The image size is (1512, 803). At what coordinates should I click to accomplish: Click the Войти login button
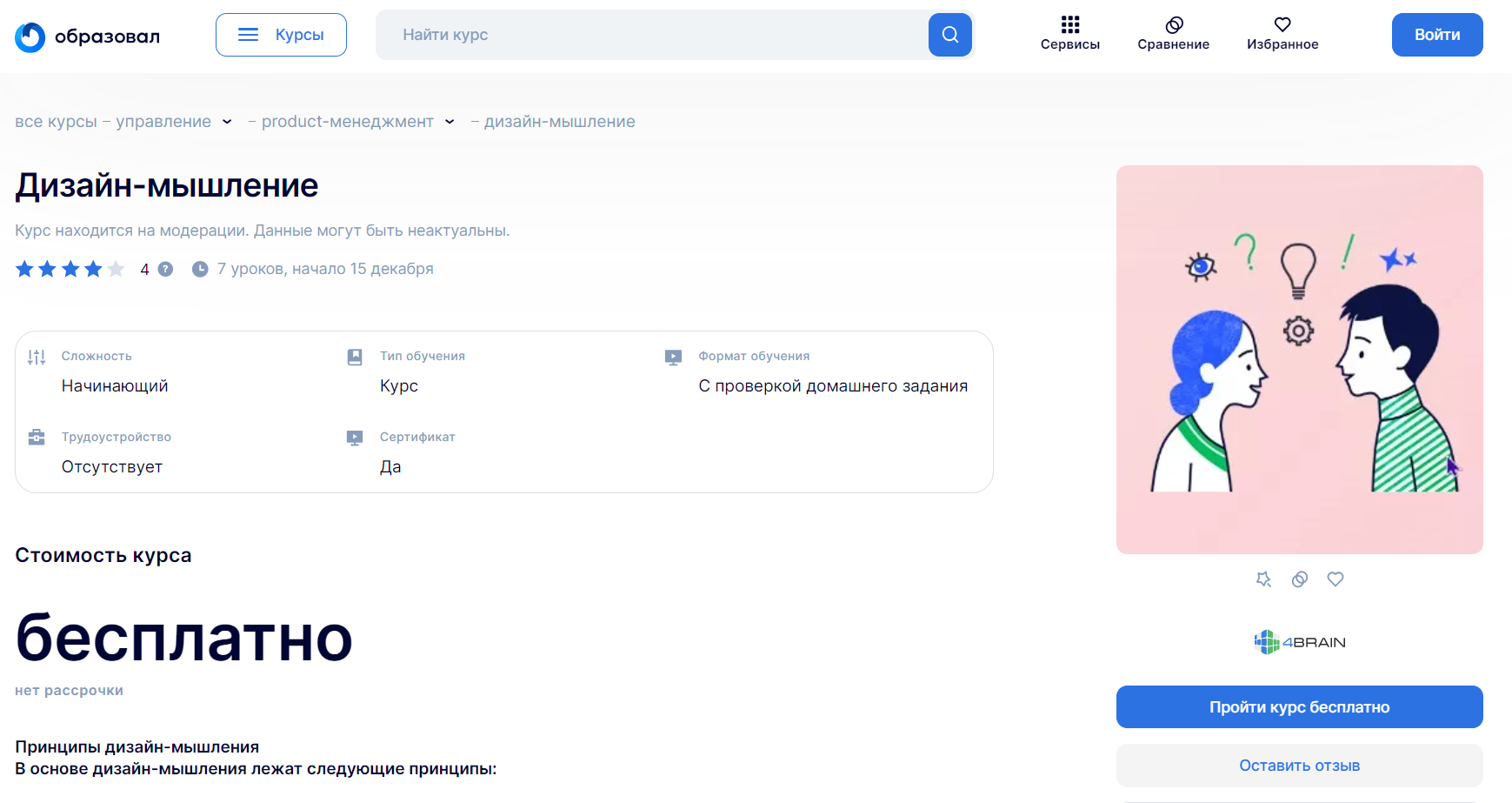(1436, 35)
